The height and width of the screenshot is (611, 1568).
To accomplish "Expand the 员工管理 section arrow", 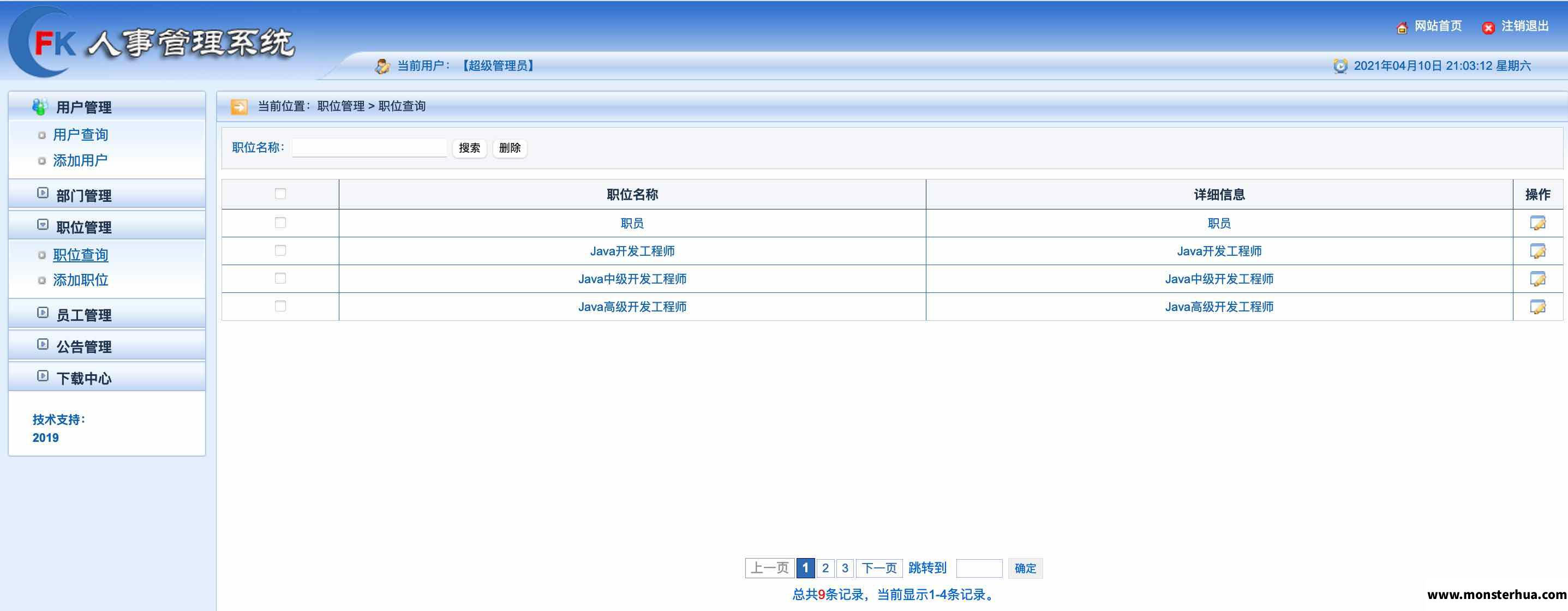I will (43, 312).
